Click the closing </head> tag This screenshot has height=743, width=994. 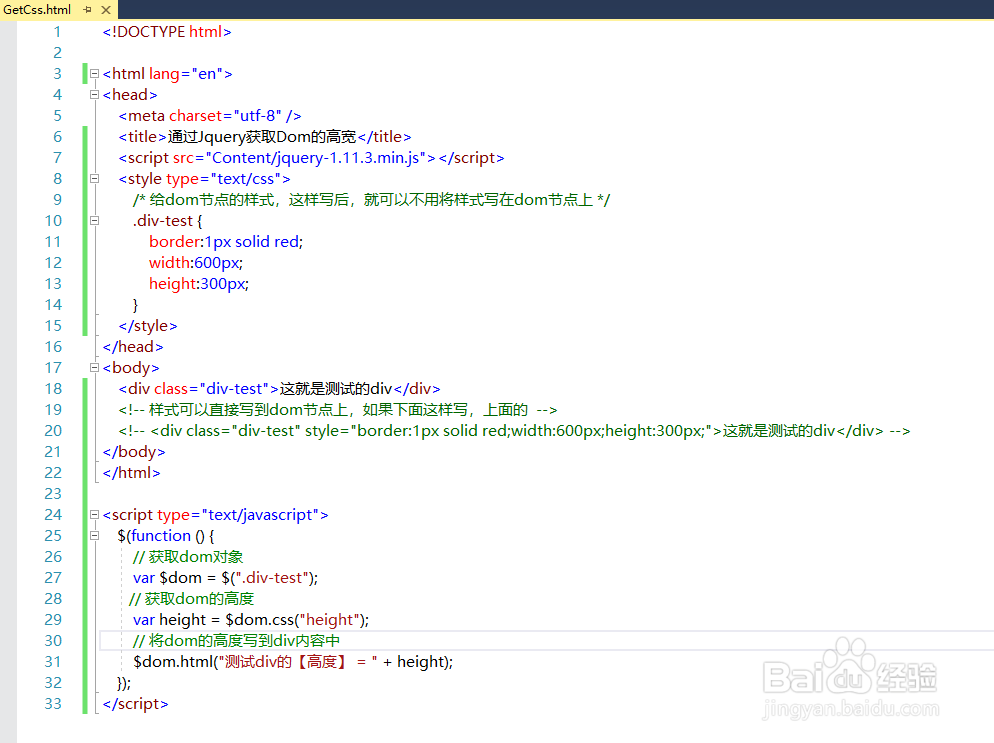(x=133, y=347)
